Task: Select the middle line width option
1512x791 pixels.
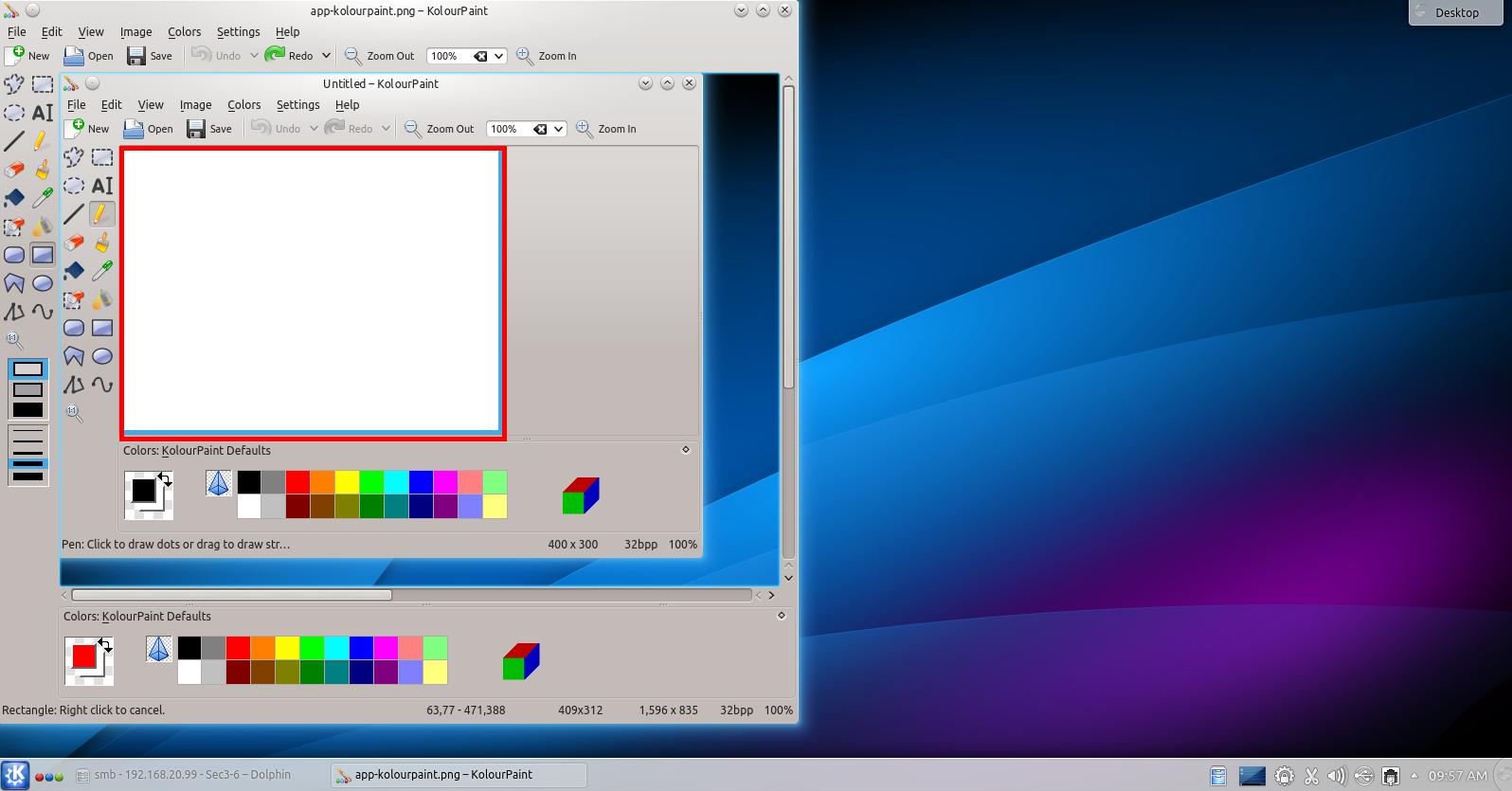Action: (x=27, y=453)
